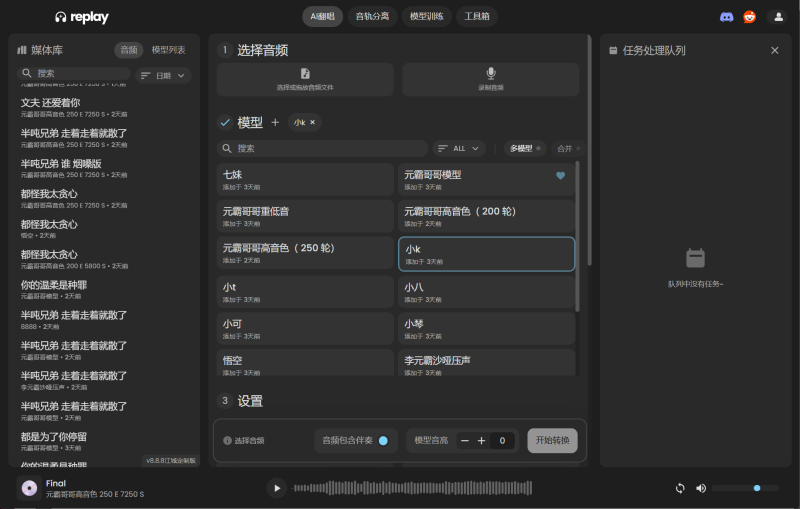Screen dimensions: 800x509
Task: Toggle the loop playback icon
Action: pyautogui.click(x=680, y=488)
